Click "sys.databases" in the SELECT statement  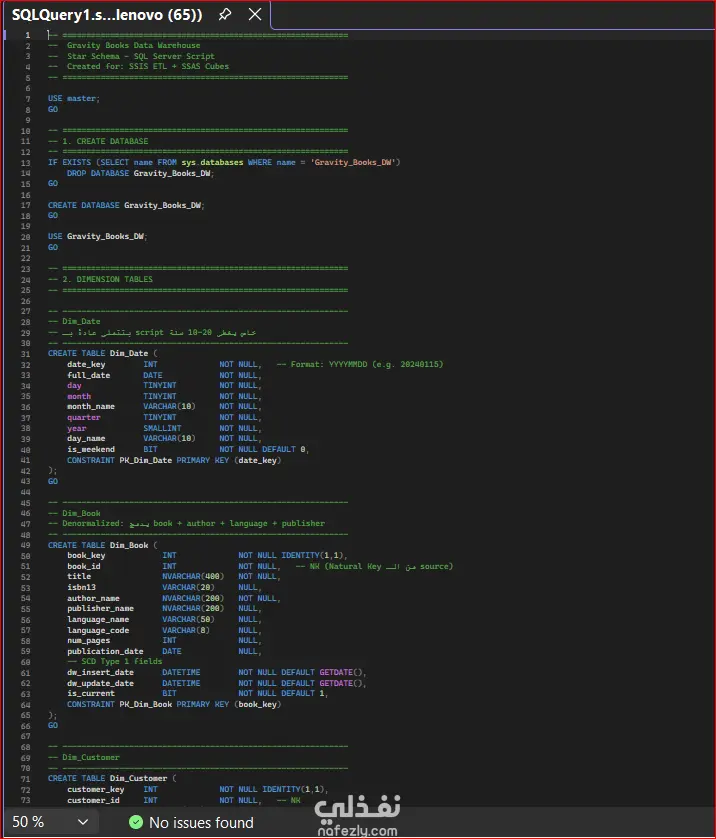212,162
